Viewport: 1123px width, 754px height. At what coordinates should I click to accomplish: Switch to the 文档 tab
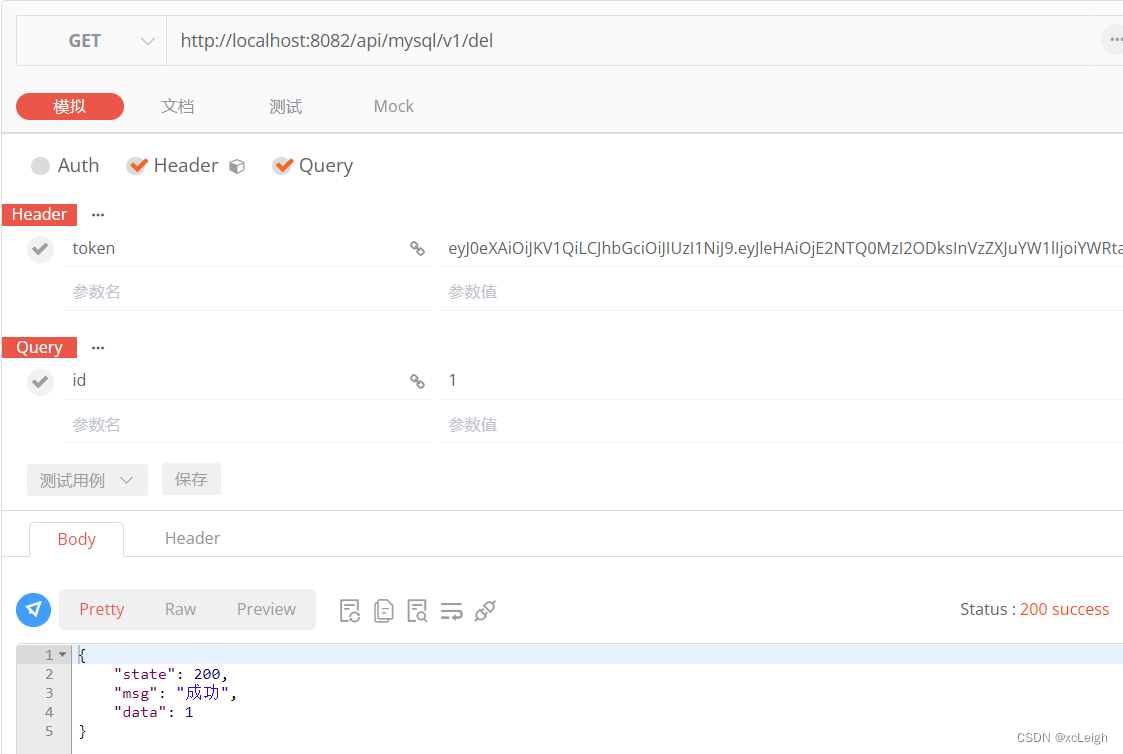[x=178, y=107]
